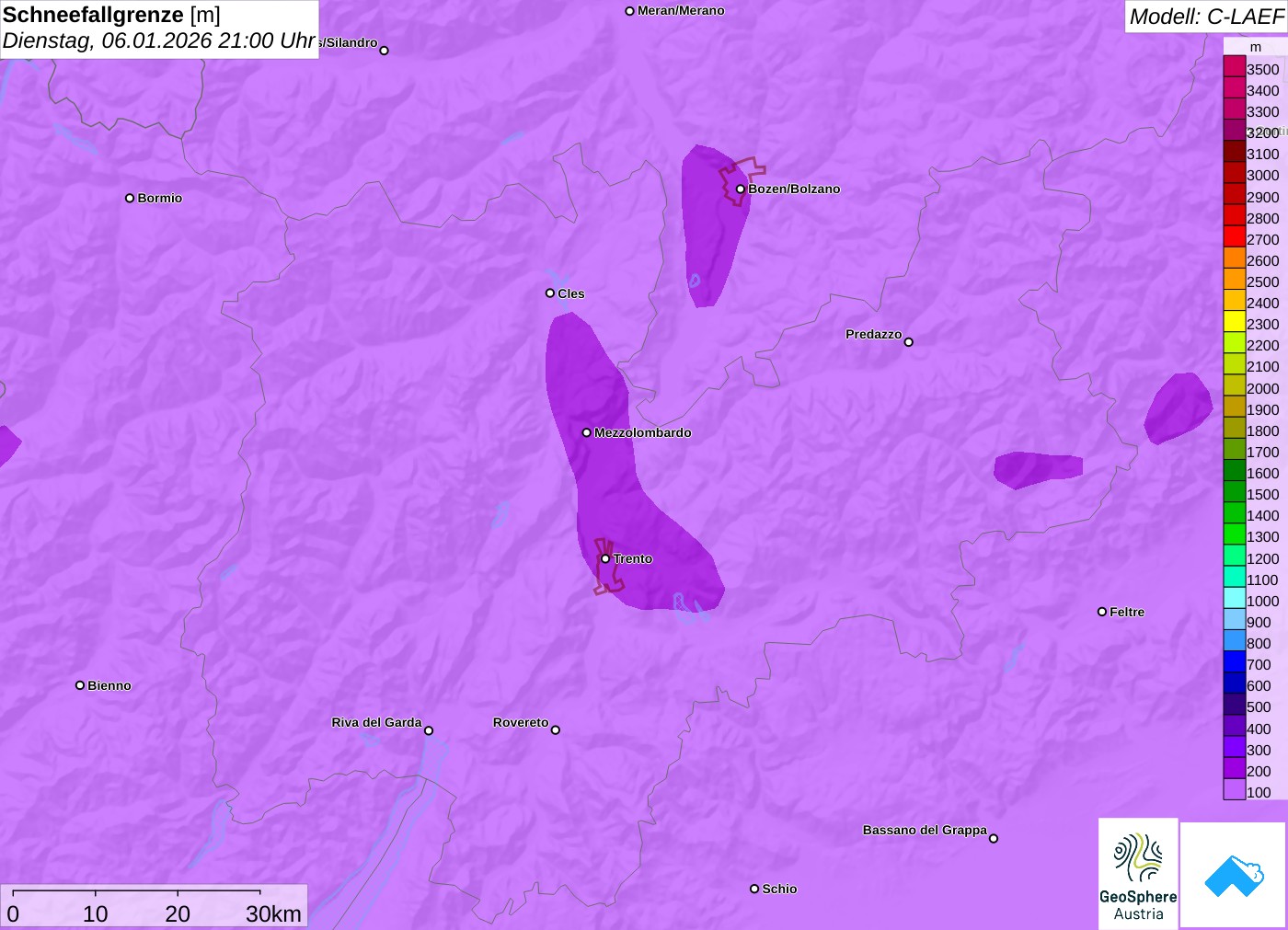
Task: Click the red 2700 m legend swatch
Action: pos(1234,236)
